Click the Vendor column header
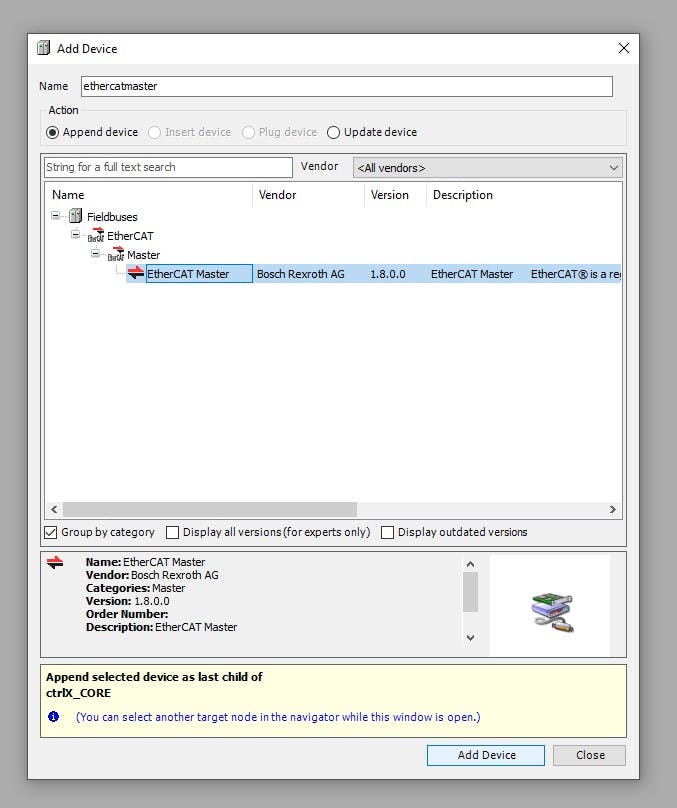Viewport: 677px width, 808px height. [x=308, y=195]
